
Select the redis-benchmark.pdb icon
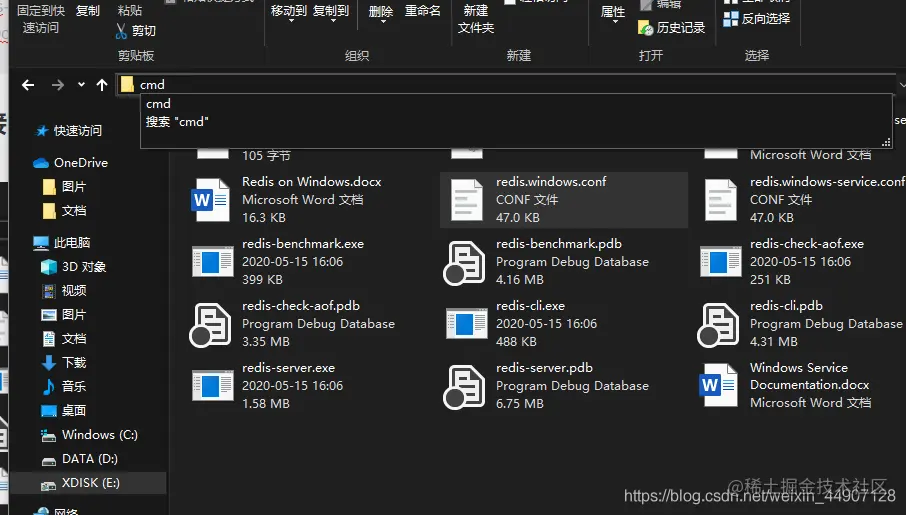pyautogui.click(x=464, y=263)
